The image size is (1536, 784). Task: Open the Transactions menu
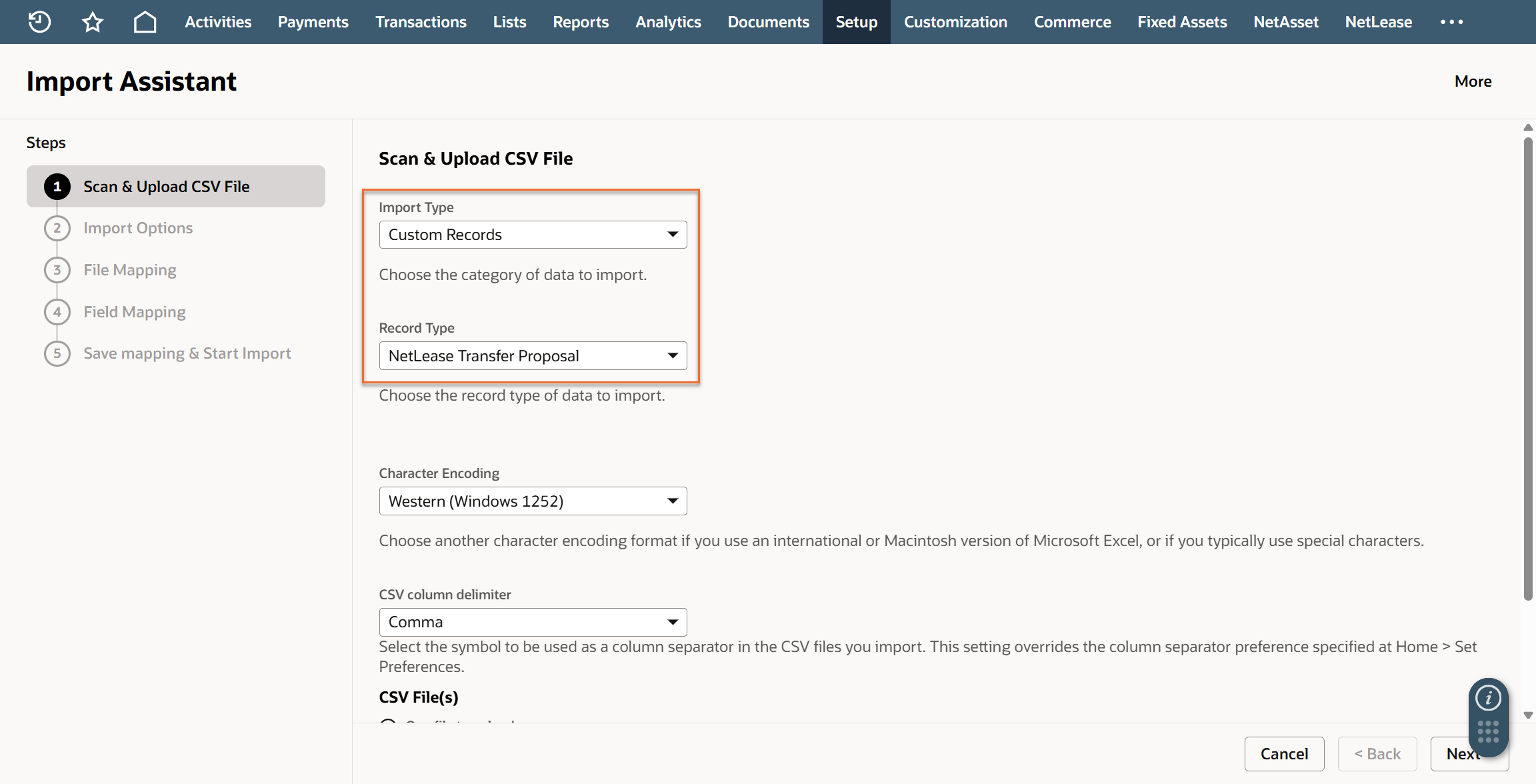pyautogui.click(x=421, y=22)
